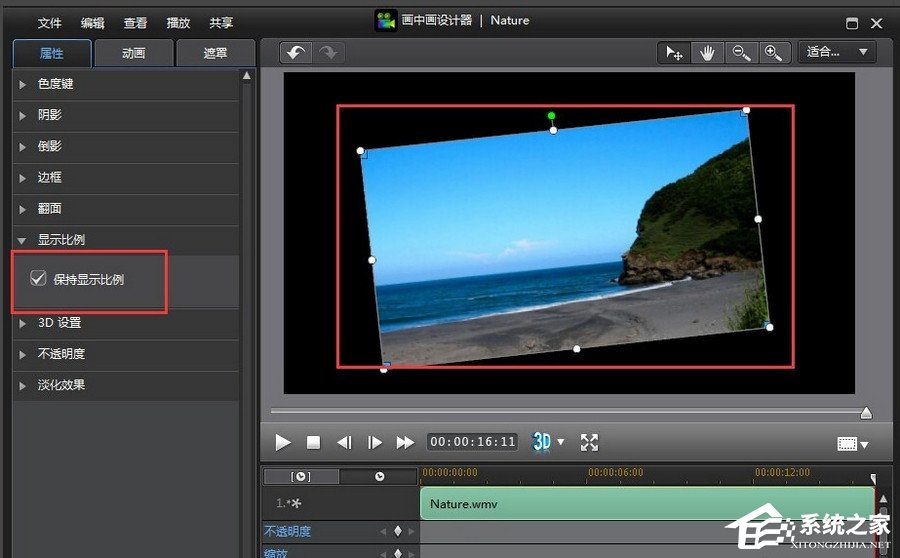Image resolution: width=900 pixels, height=558 pixels.
Task: Open the 遮罩 tab
Action: click(x=215, y=54)
